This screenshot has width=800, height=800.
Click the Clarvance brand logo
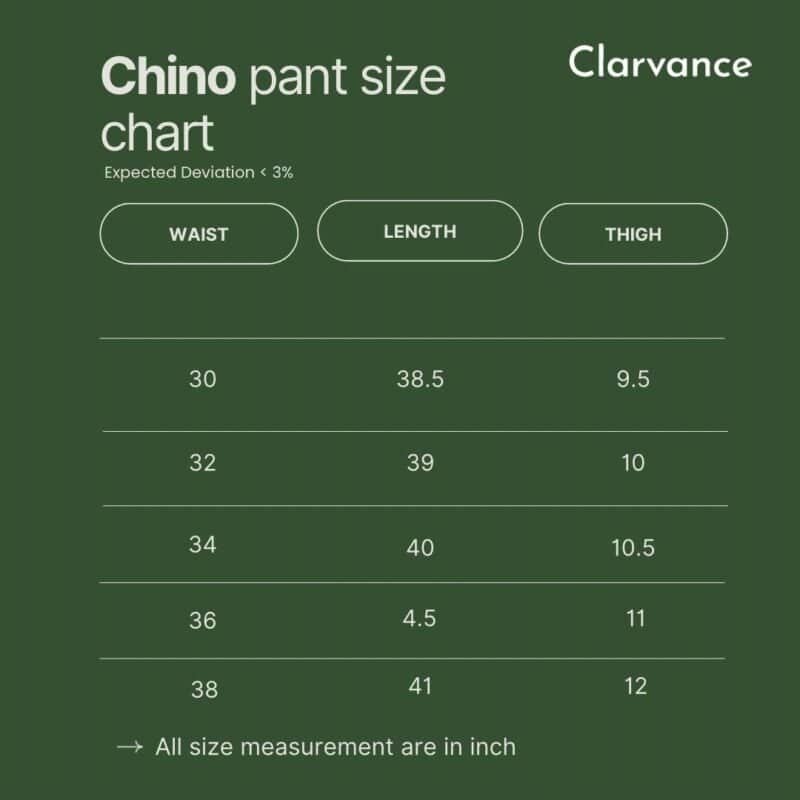coord(659,62)
